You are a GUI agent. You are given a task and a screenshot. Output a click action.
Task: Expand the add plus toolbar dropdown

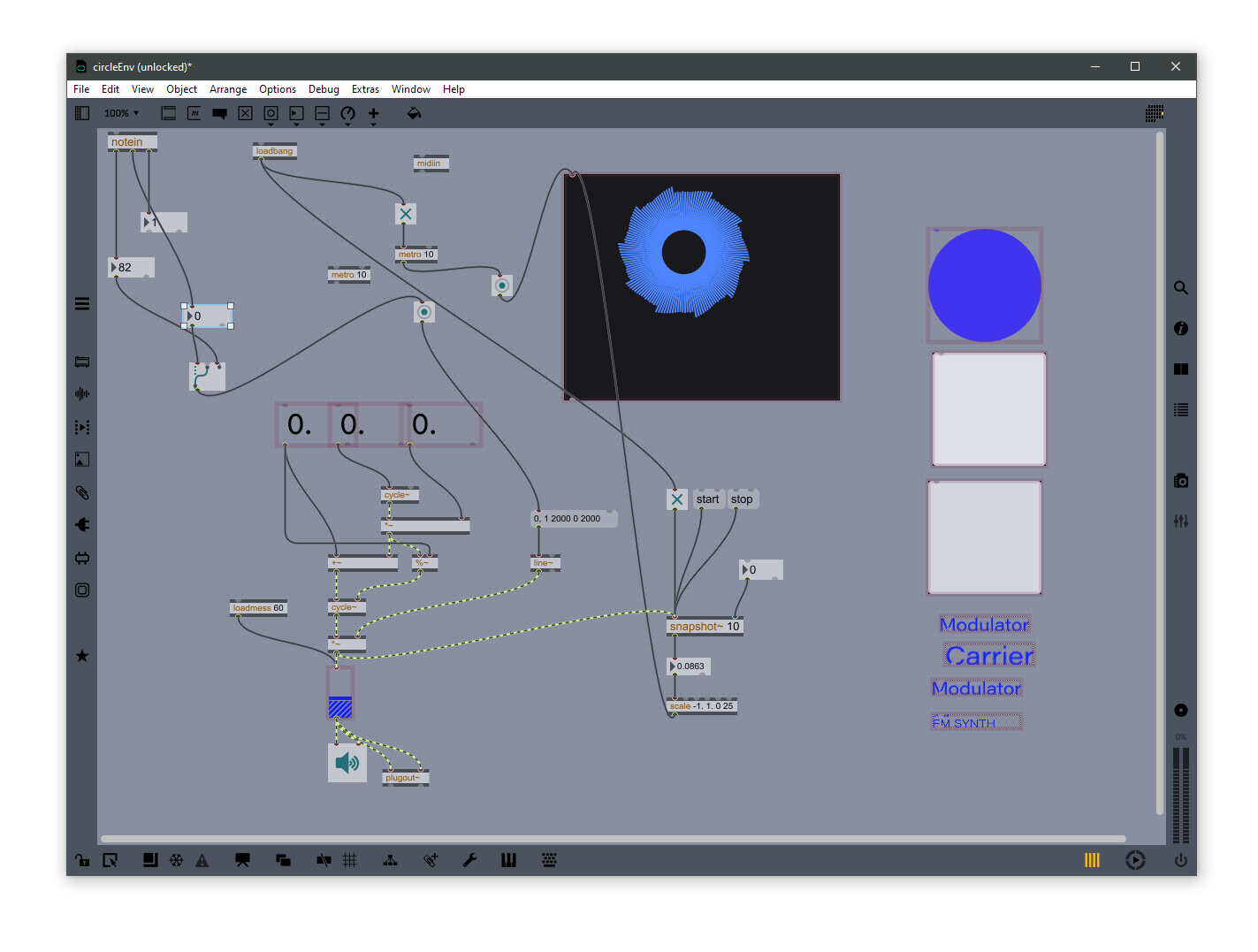373,114
